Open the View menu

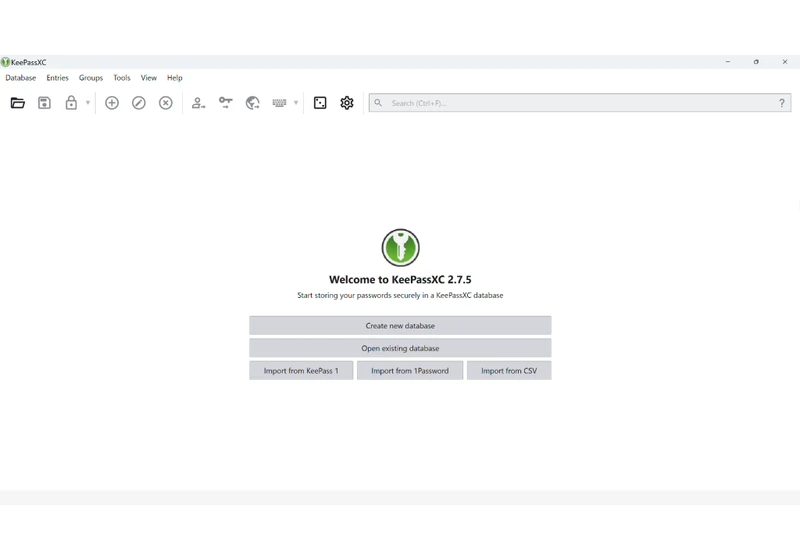click(x=148, y=78)
